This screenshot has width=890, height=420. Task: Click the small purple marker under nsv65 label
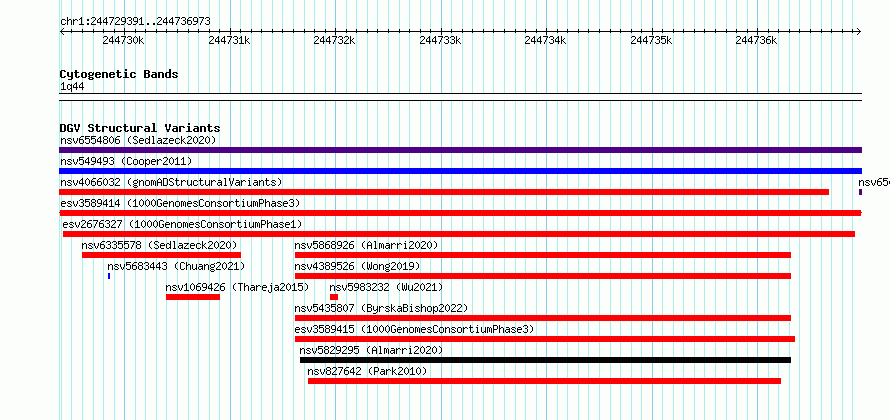860,192
